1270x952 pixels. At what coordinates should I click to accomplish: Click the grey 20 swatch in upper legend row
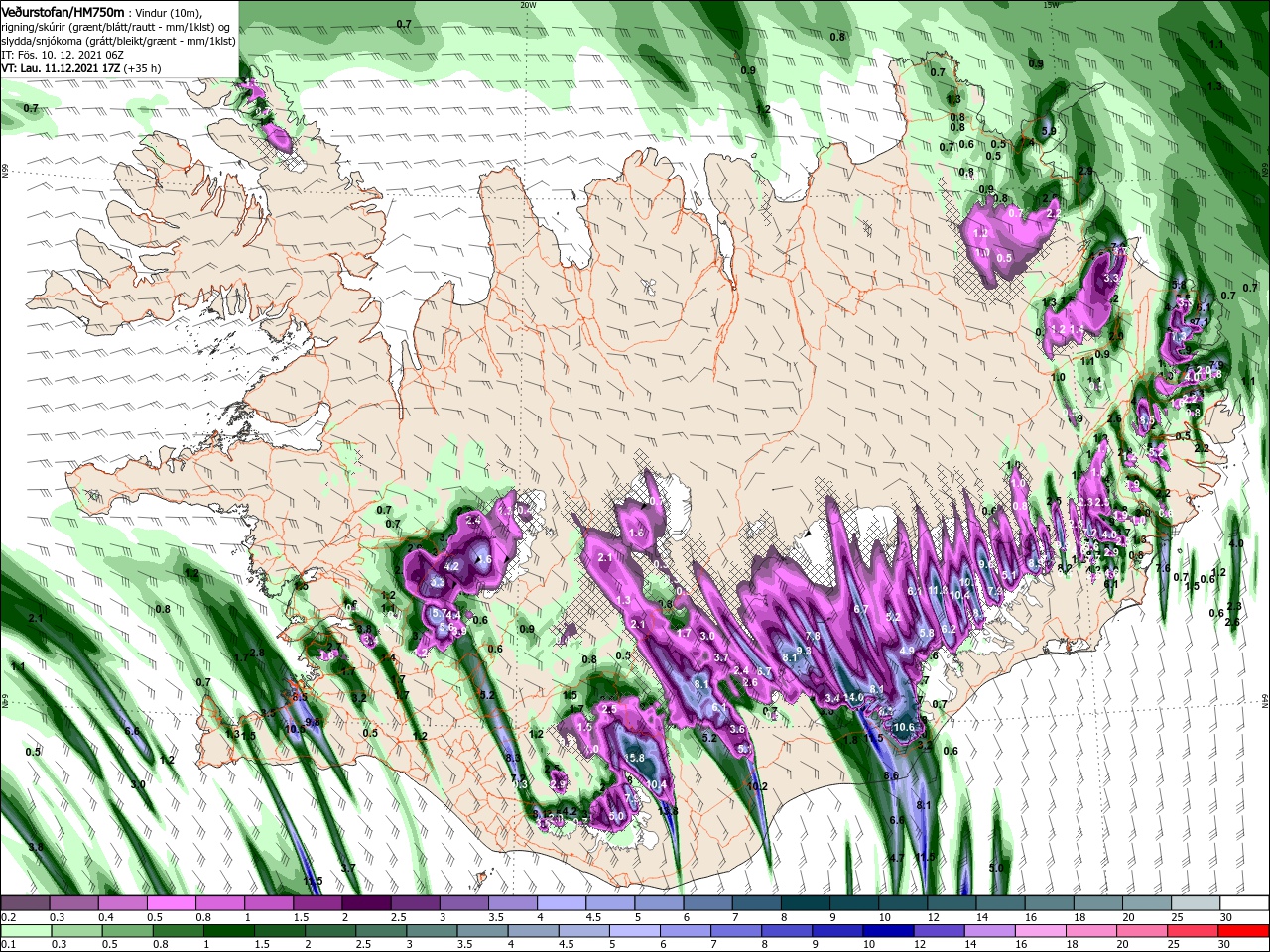coord(1145,902)
